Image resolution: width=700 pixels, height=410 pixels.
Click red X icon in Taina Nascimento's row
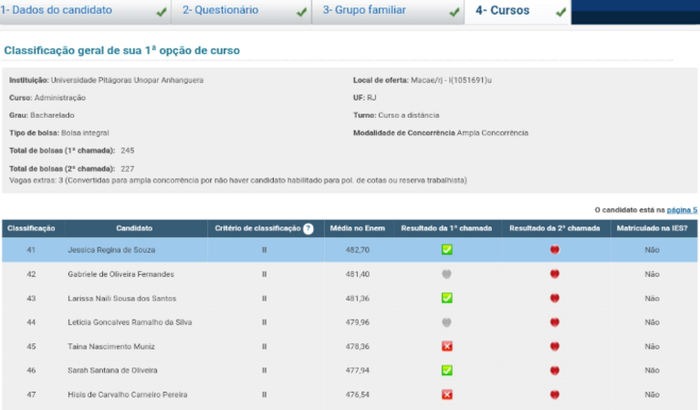447,346
